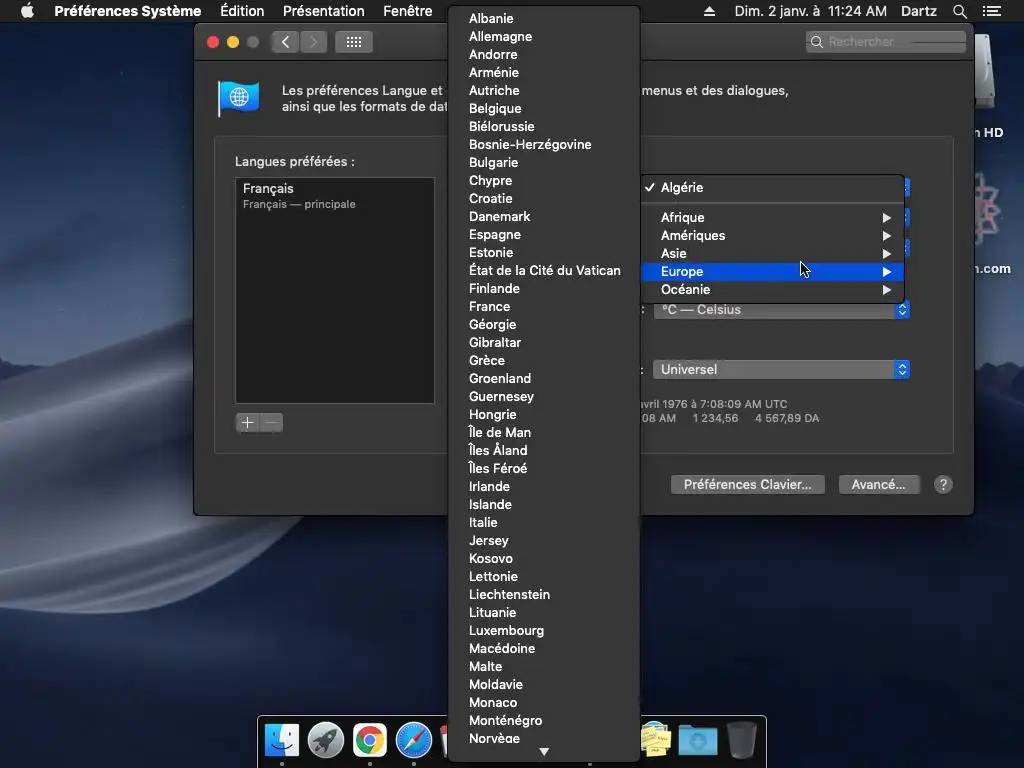This screenshot has width=1024, height=768.
Task: Select the checked Algérie region
Action: coord(773,187)
